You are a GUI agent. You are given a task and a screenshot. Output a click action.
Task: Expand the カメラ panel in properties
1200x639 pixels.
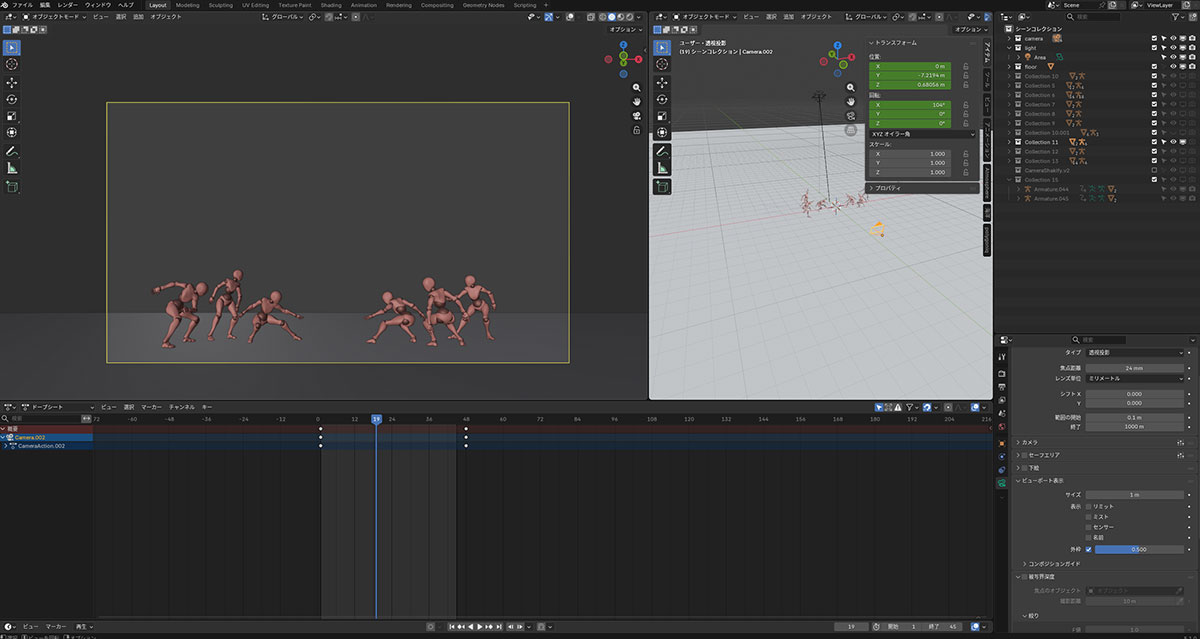(x=1032, y=442)
